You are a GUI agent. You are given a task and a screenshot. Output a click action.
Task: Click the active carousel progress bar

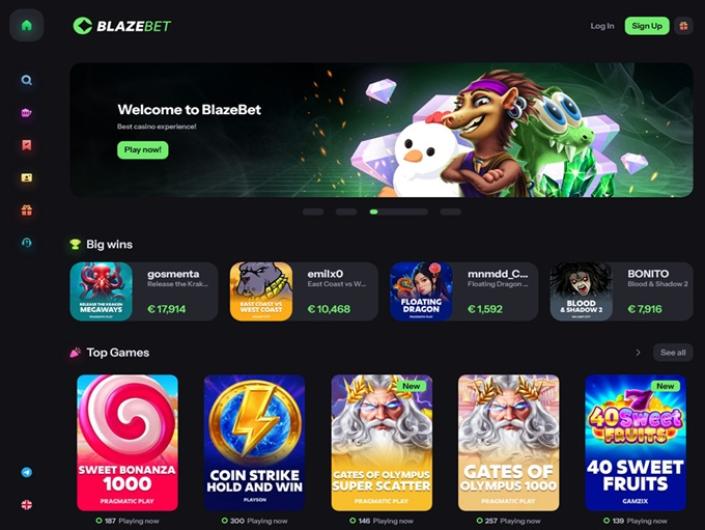pos(398,212)
